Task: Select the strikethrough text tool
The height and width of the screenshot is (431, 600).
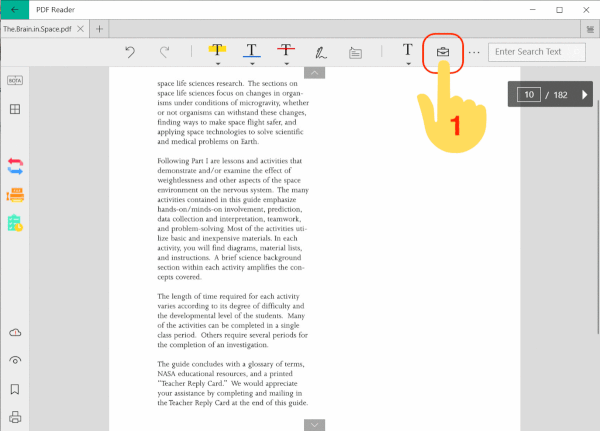Action: (x=286, y=50)
